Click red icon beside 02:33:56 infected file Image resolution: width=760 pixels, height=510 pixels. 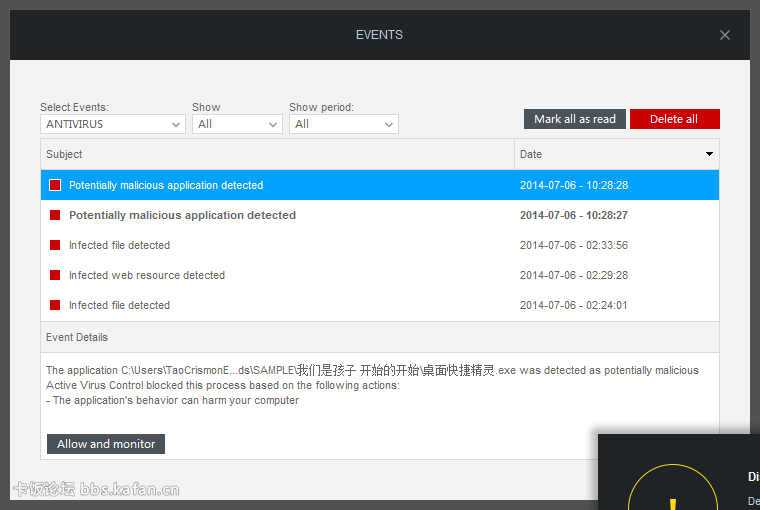click(55, 245)
